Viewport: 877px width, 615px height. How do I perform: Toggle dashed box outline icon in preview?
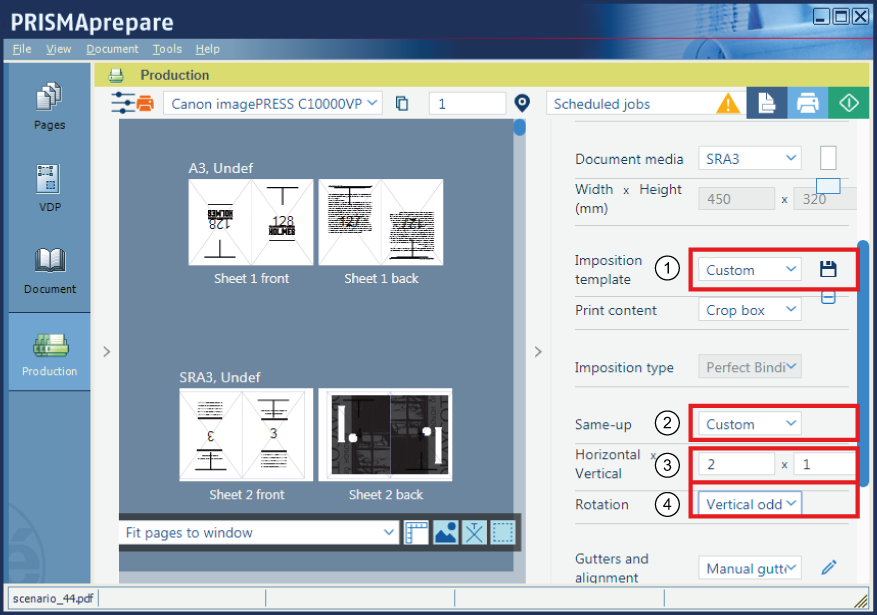503,533
